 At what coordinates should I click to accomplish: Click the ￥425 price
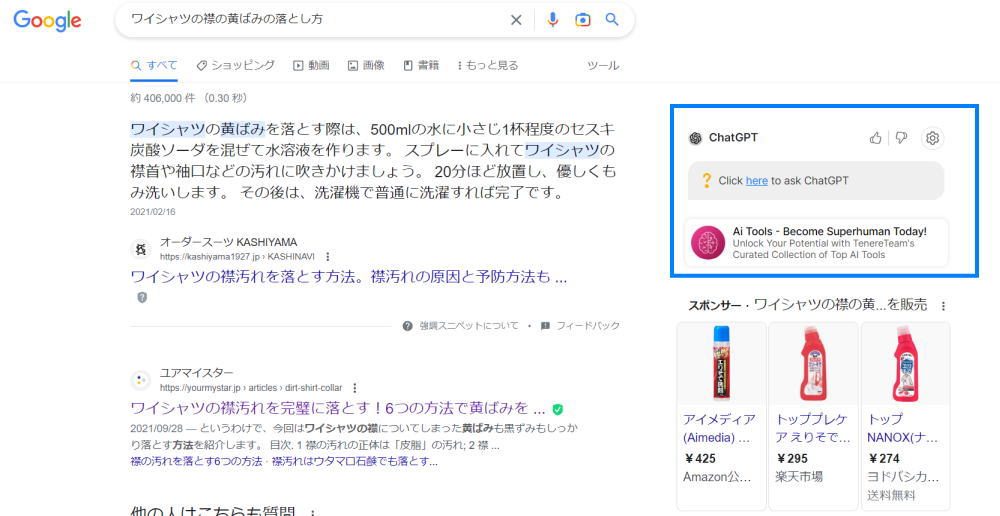(699, 459)
